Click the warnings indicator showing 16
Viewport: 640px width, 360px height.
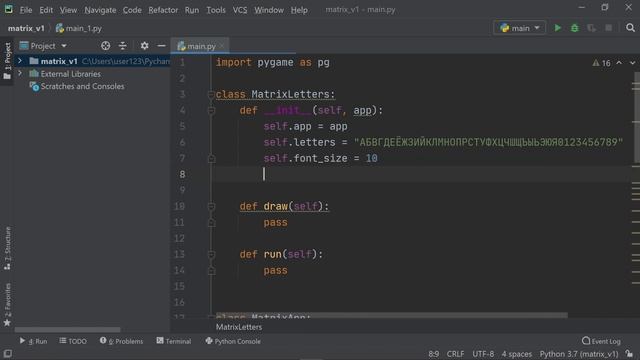602,63
